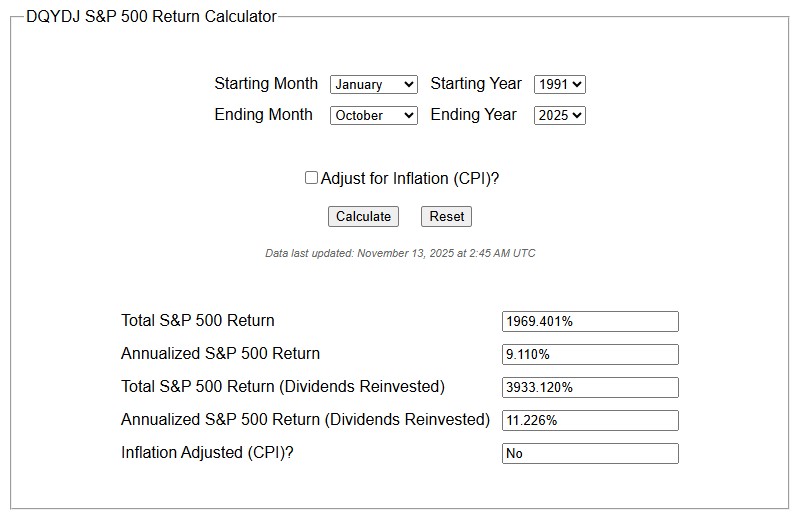801x518 pixels.
Task: Click the "Starting Year" label
Action: click(x=477, y=84)
